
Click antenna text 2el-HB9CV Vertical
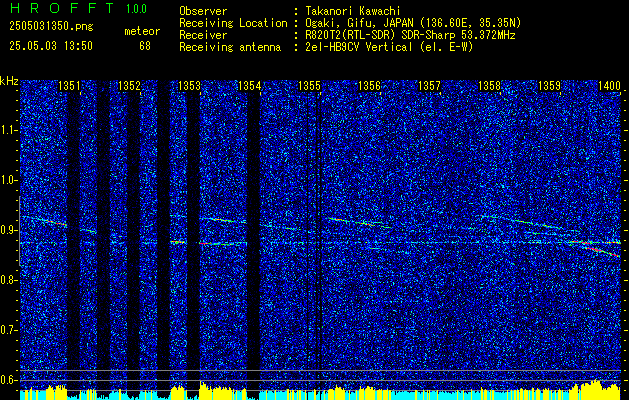tap(388, 47)
